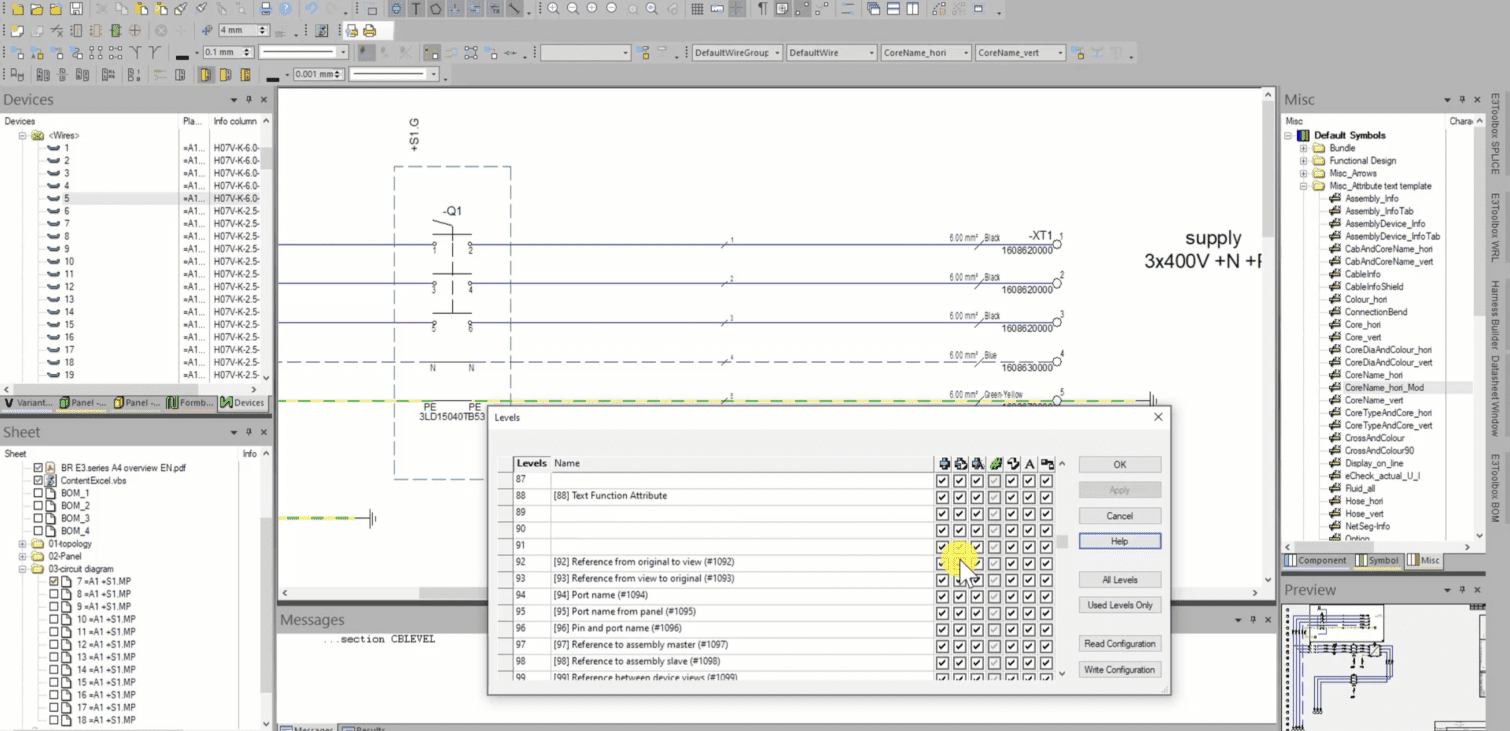Toggle last checkbox in level 96 Pin and port name row
Viewport: 1510px width, 731px height.
point(1046,628)
